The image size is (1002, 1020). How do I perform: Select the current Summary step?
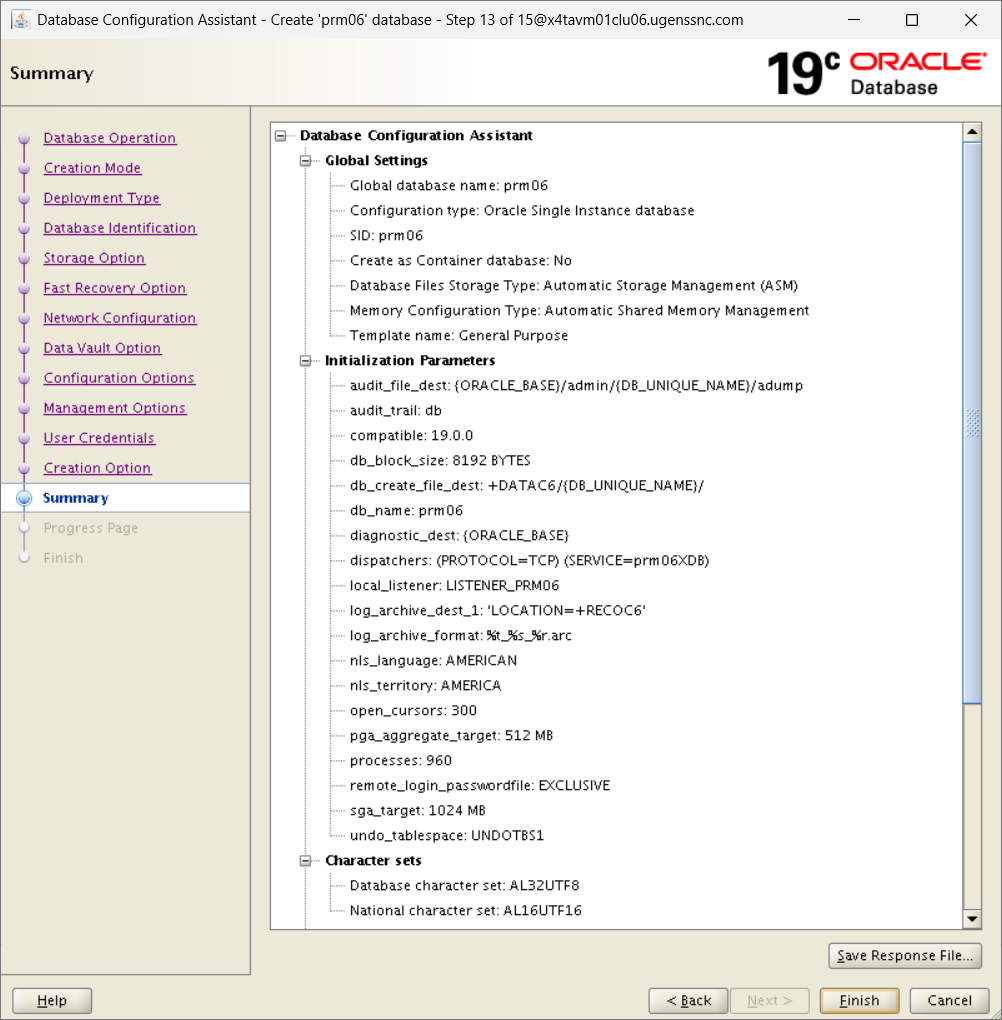pos(75,498)
